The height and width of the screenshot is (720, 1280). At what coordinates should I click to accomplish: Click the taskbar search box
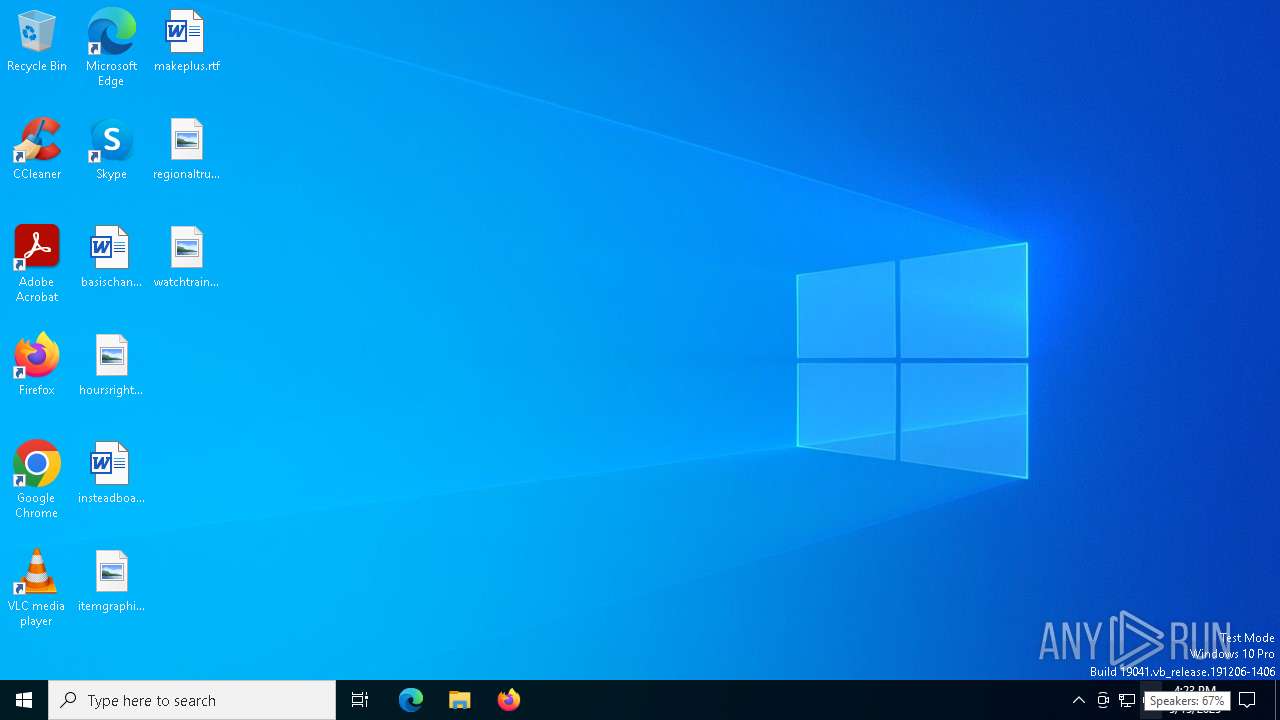192,700
